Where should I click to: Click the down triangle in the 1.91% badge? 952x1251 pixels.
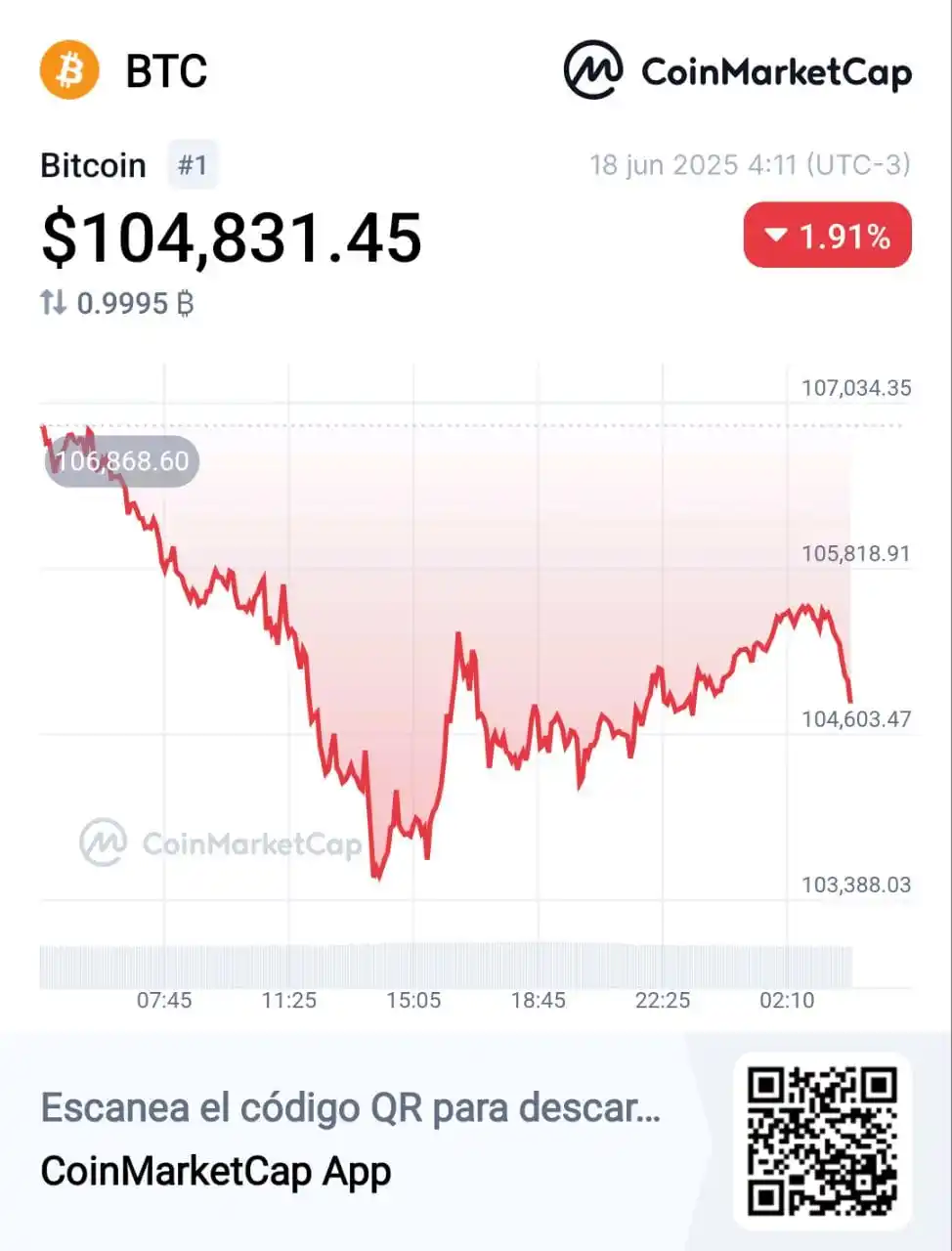(x=776, y=236)
